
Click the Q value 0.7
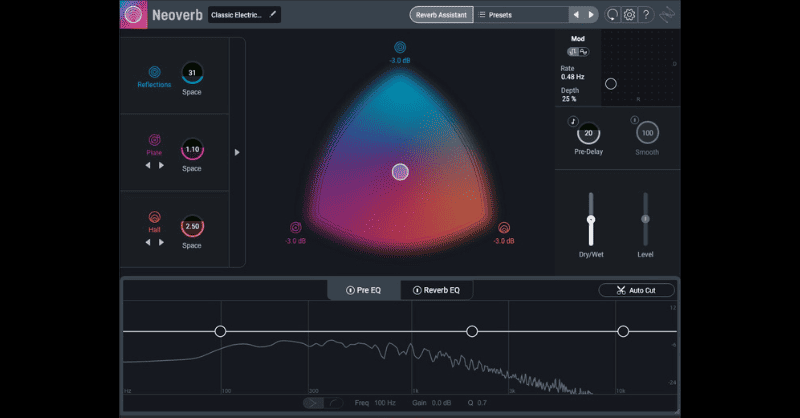[x=482, y=403]
